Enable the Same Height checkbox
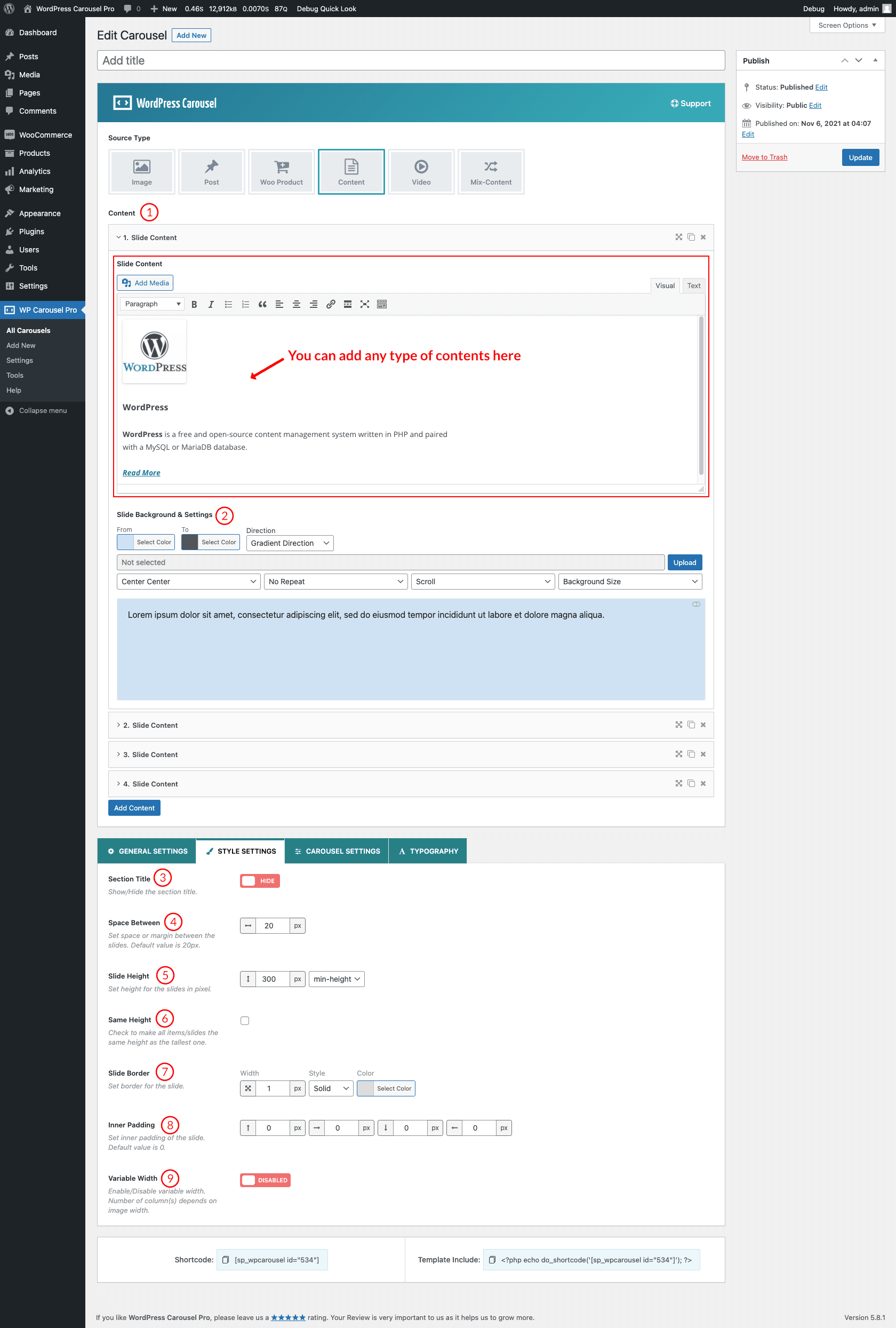The width and height of the screenshot is (896, 1328). [245, 1021]
